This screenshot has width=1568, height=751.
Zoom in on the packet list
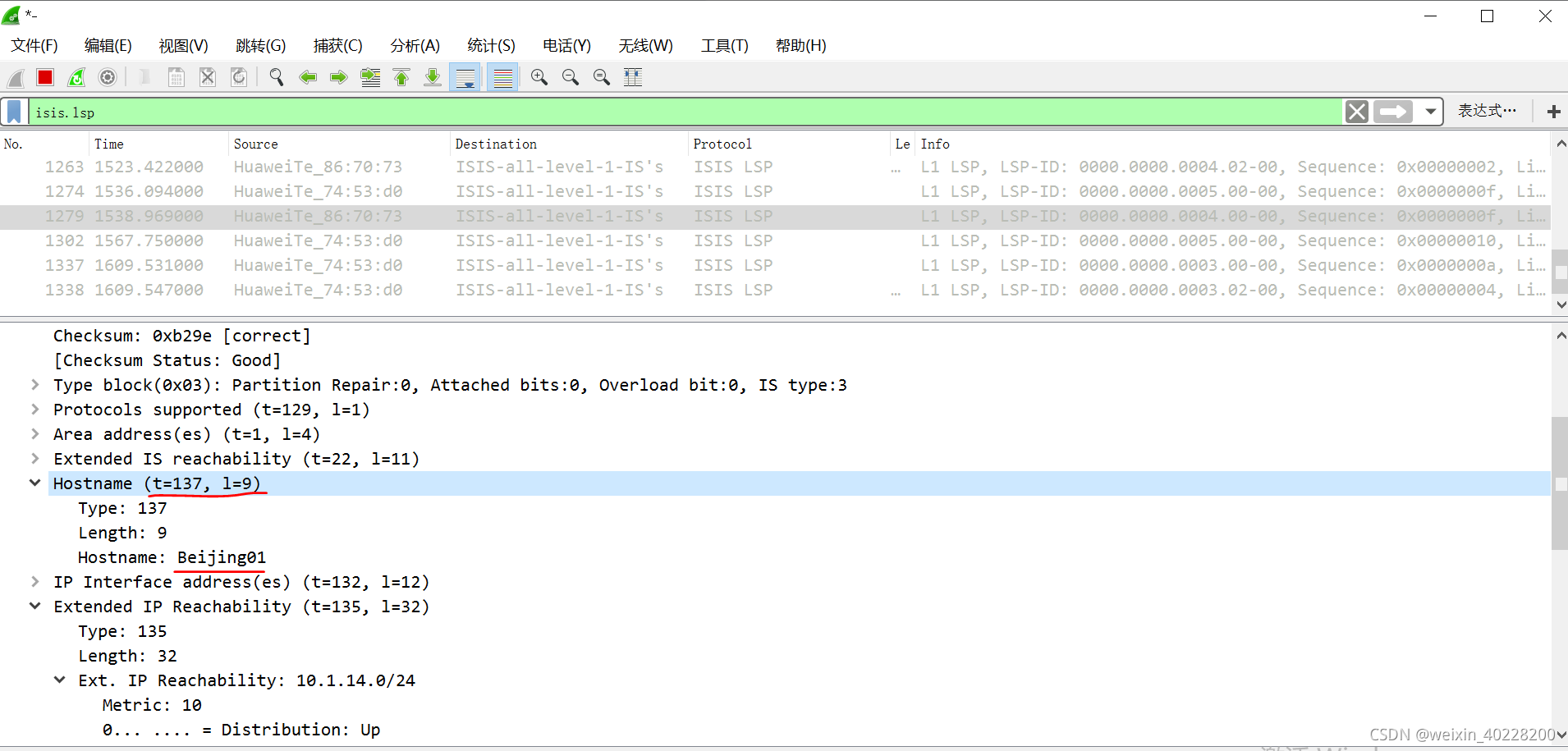point(539,77)
